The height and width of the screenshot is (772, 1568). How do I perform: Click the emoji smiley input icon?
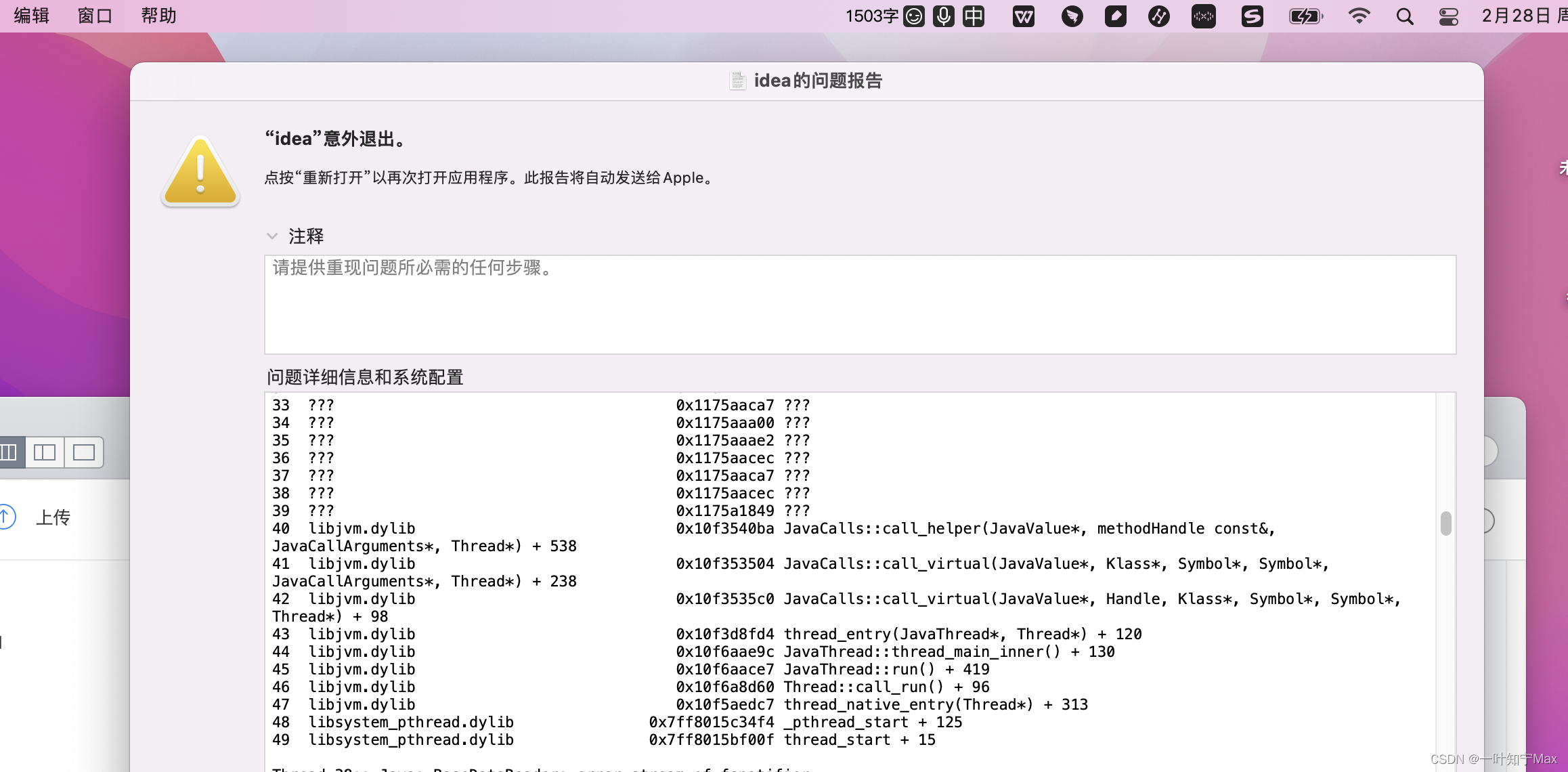(914, 16)
